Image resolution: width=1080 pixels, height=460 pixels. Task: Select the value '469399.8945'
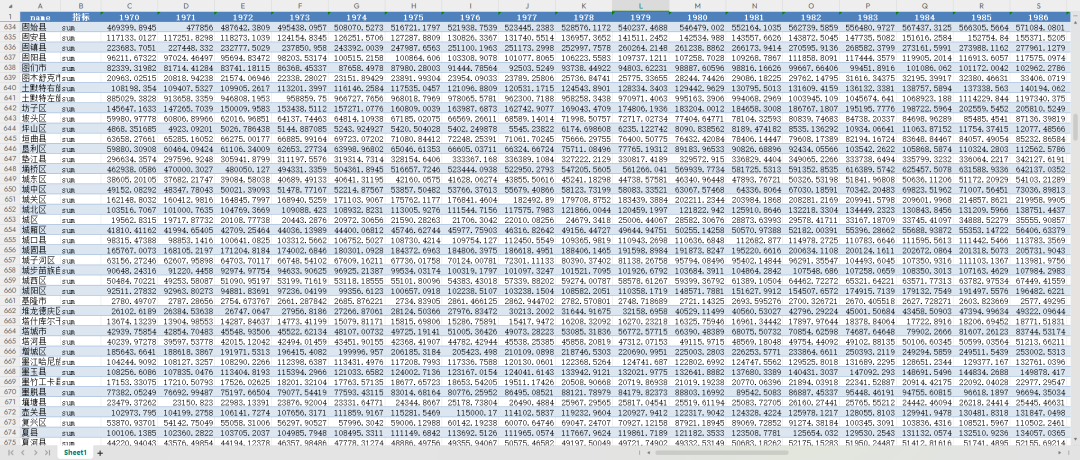pos(129,28)
